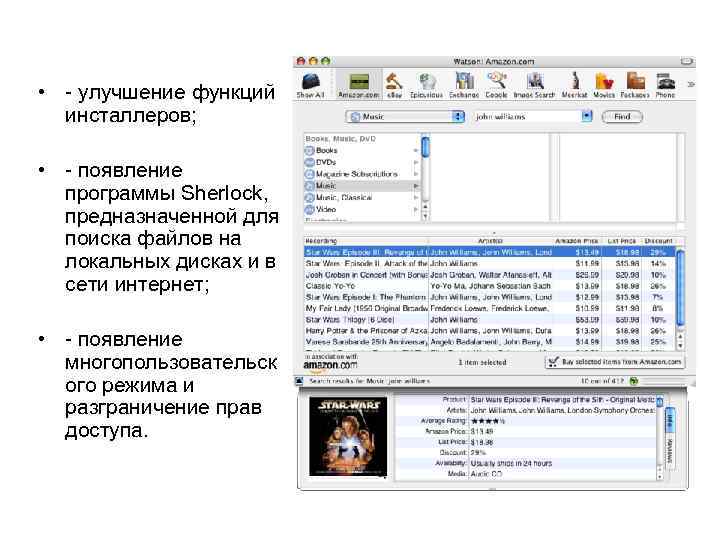Open the Show All tools icon
The image size is (720, 540).
click(x=311, y=85)
